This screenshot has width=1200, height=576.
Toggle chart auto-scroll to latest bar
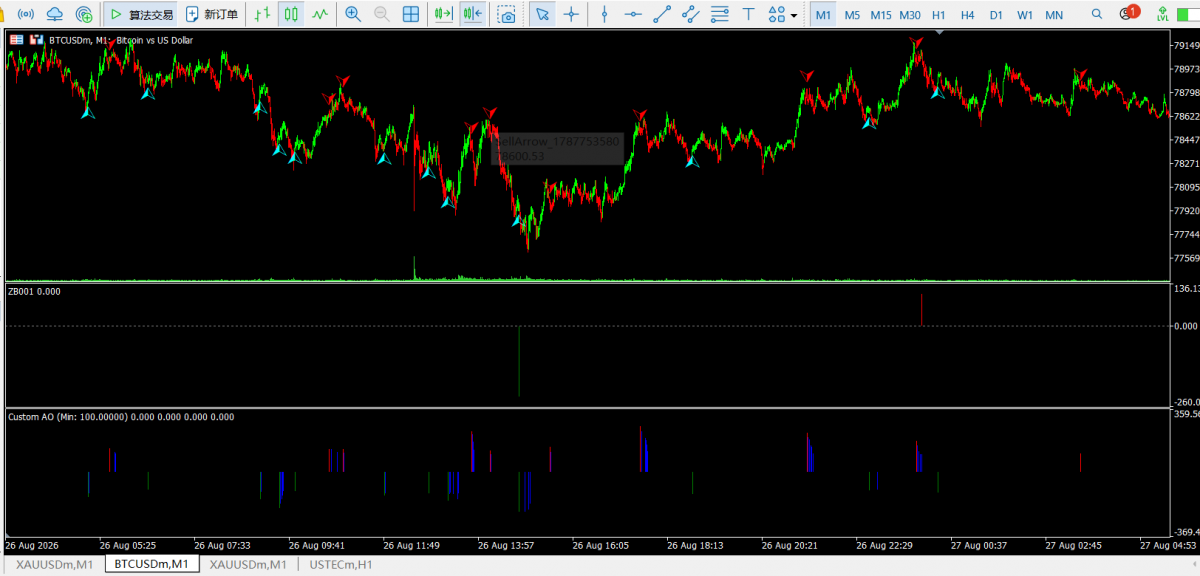tap(444, 15)
